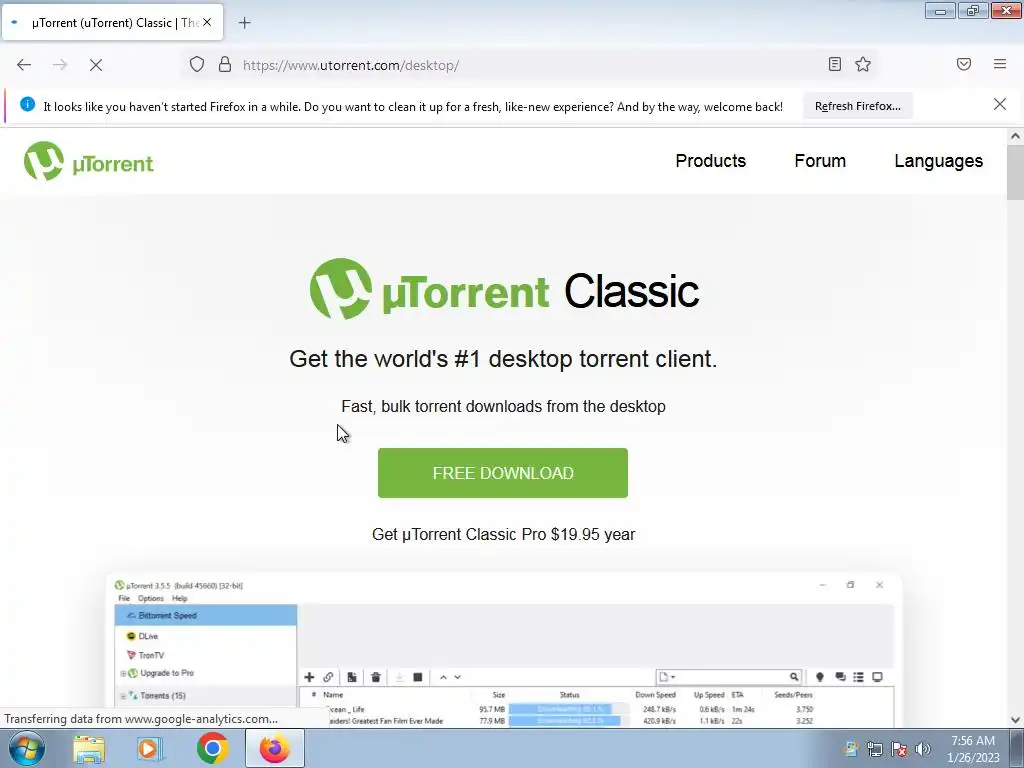The height and width of the screenshot is (768, 1024).
Task: Click Get µTorrent Classic Pro $19.95 year
Action: coord(504,534)
